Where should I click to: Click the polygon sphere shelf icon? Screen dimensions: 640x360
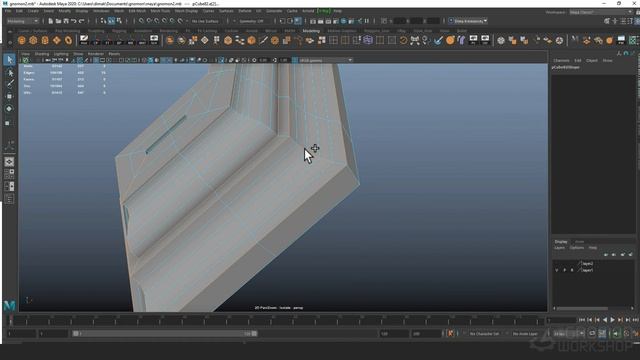tap(22, 40)
